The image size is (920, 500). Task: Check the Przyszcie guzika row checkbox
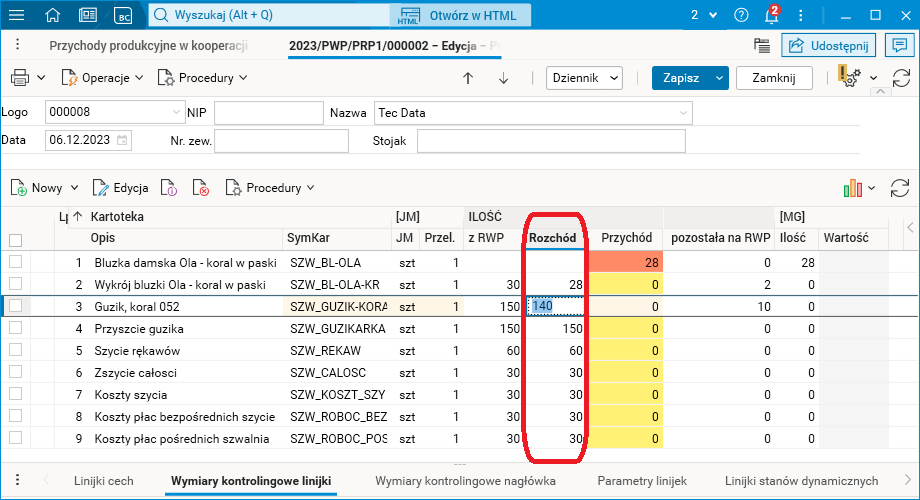16,328
